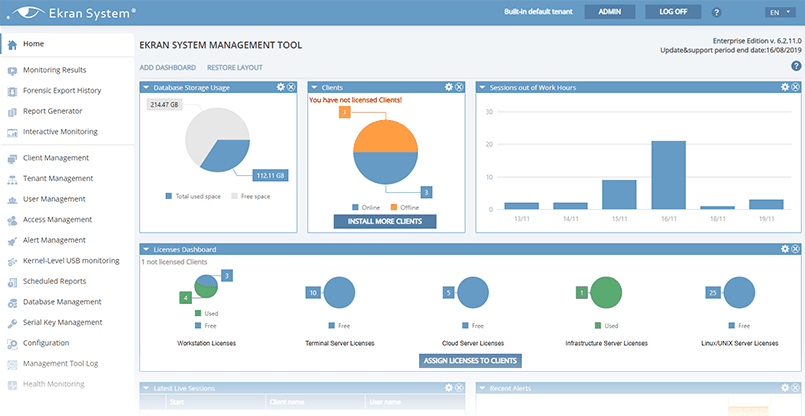Collapse the Sessions out of Work Hours widget

(482, 88)
